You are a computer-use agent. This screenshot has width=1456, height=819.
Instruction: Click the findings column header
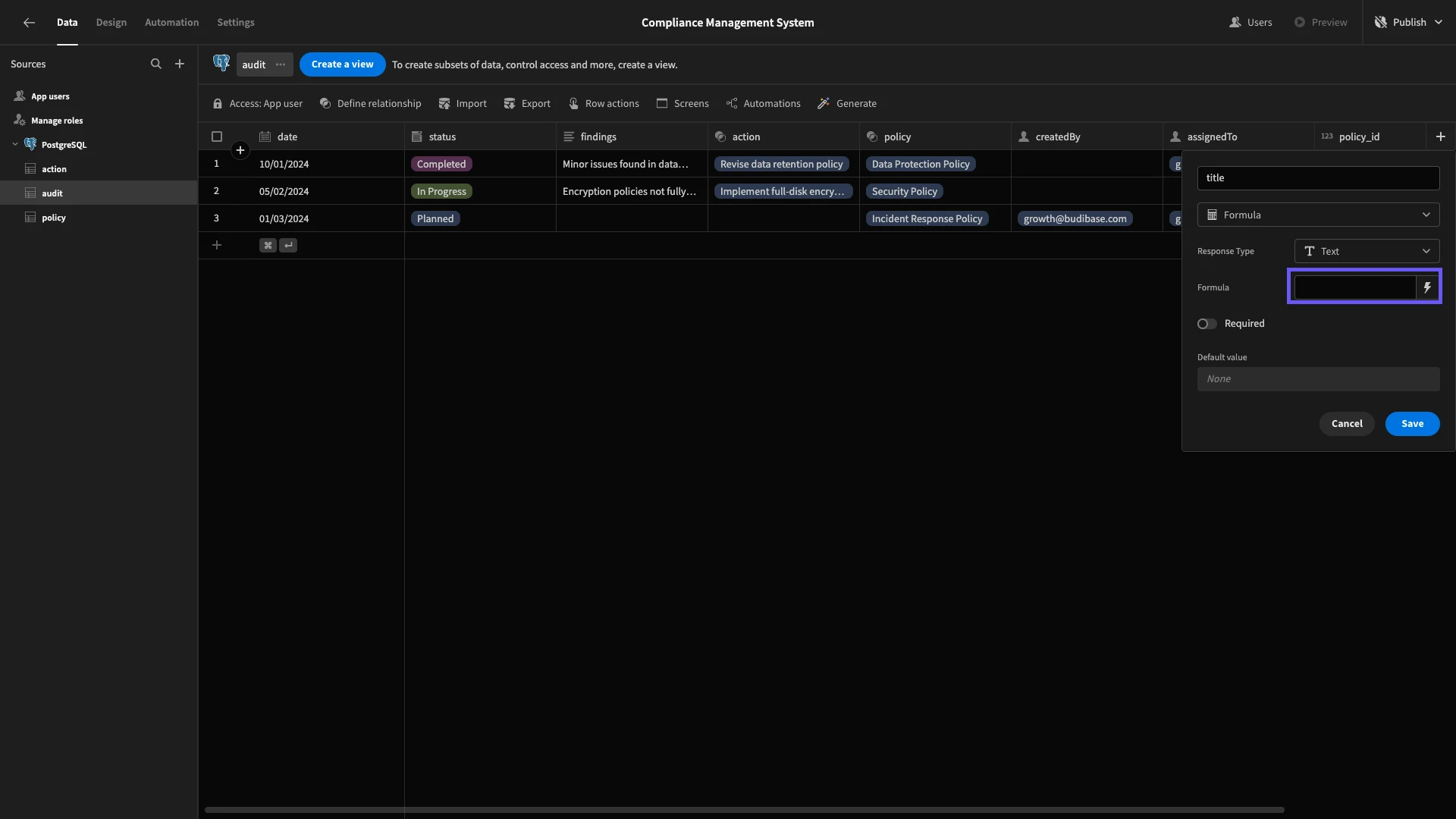(632, 136)
